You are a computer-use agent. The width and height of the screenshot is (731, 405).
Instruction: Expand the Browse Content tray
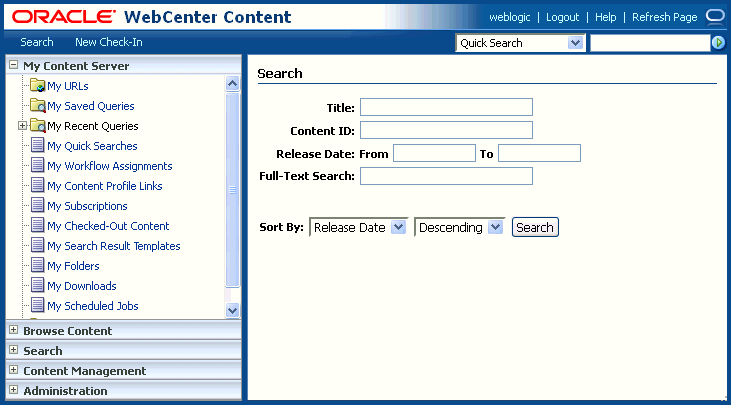click(x=13, y=330)
